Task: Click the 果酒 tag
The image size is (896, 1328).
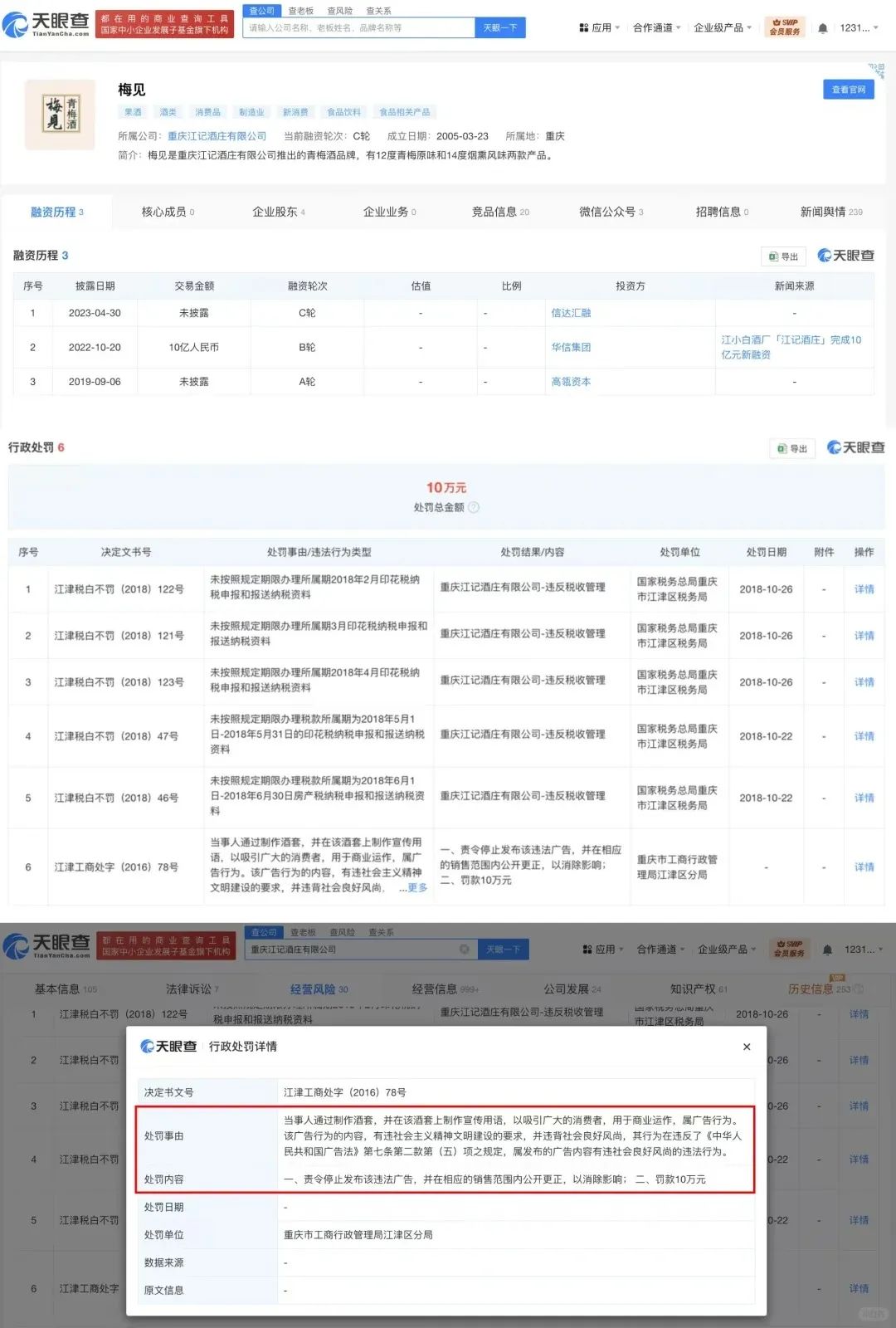Action: click(x=133, y=112)
